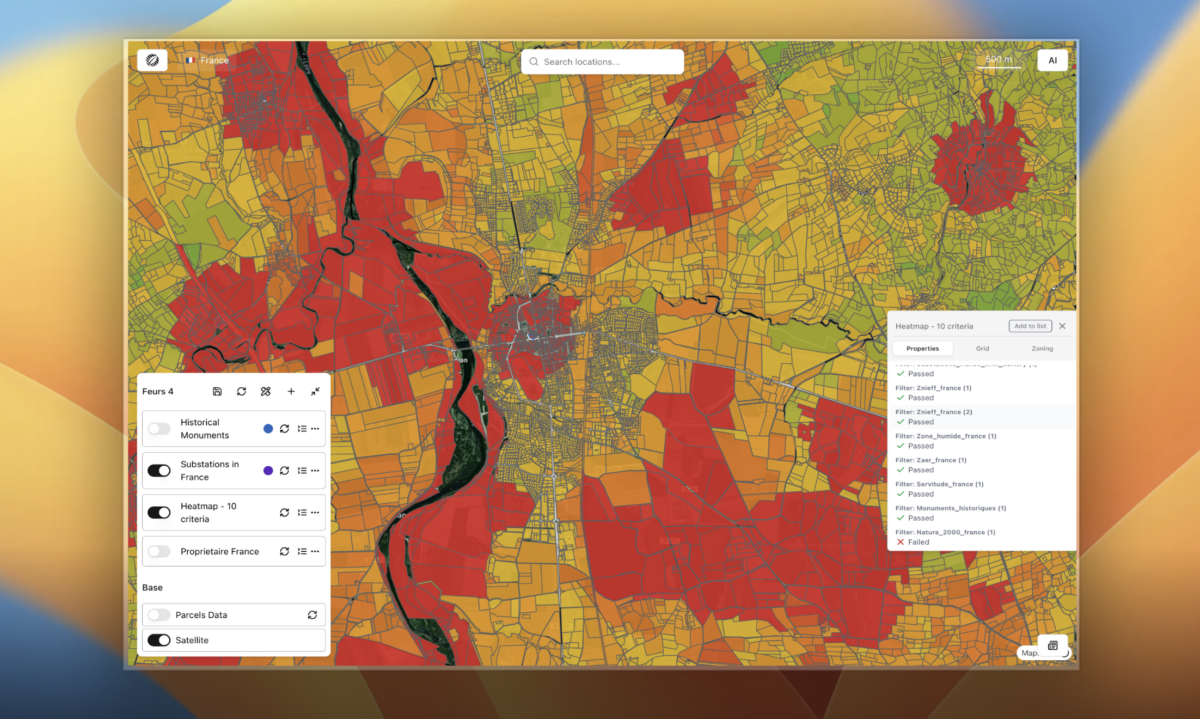
Task: Click the purple color swatch for Substations
Action: [x=268, y=470]
